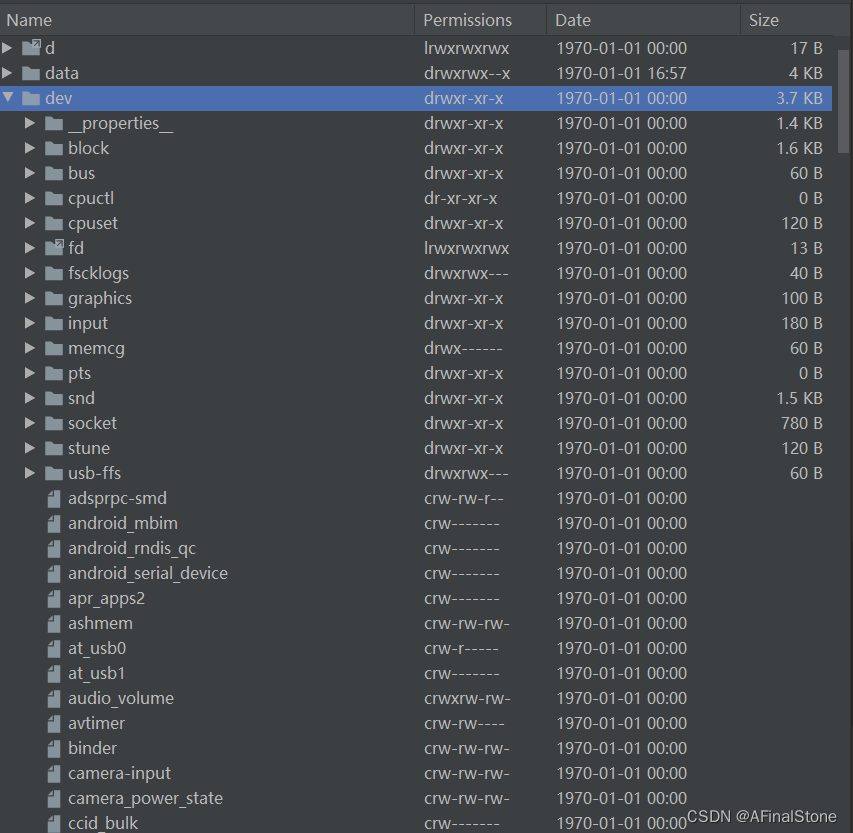
Task: Expand the graphics folder arrow
Action: point(30,298)
